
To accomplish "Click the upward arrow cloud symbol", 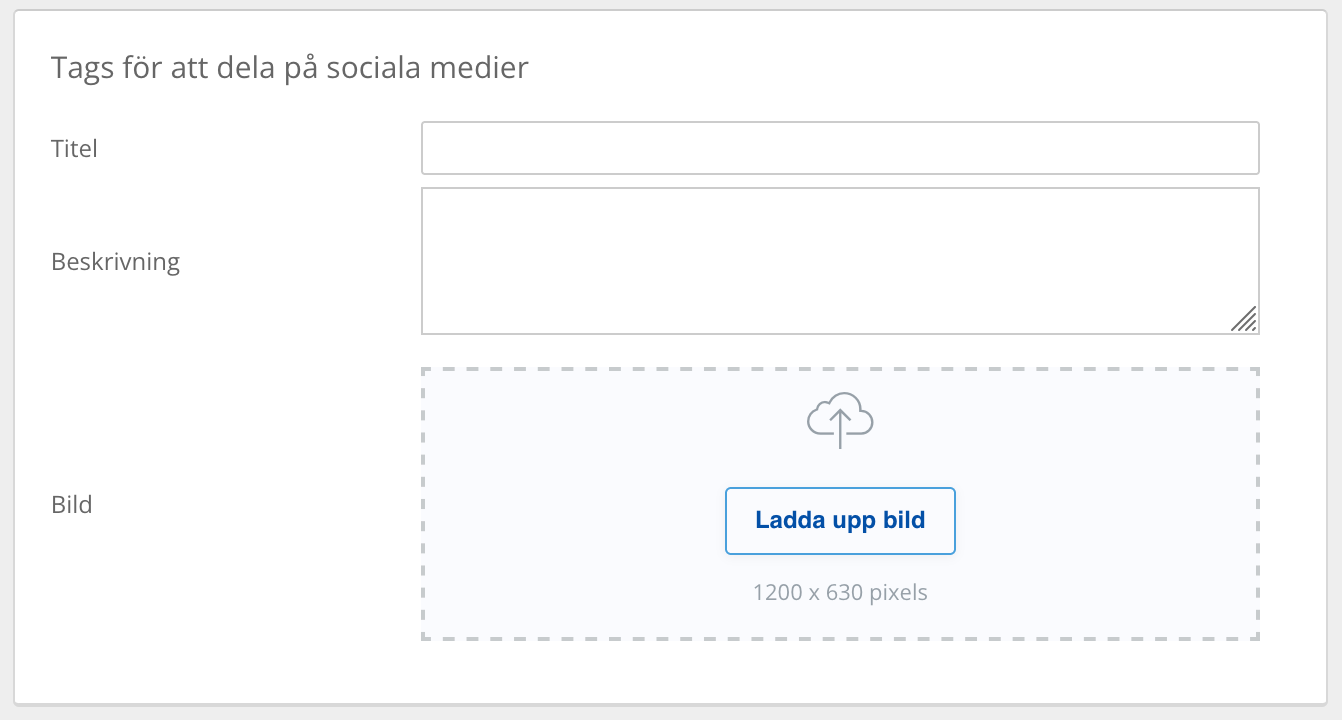I will point(840,420).
